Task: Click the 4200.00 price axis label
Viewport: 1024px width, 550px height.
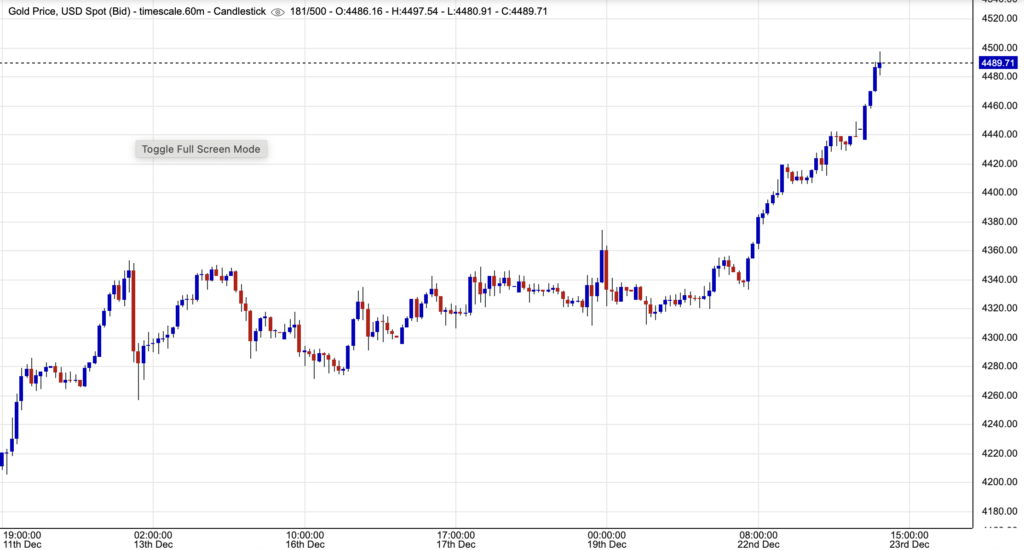Action: click(999, 482)
